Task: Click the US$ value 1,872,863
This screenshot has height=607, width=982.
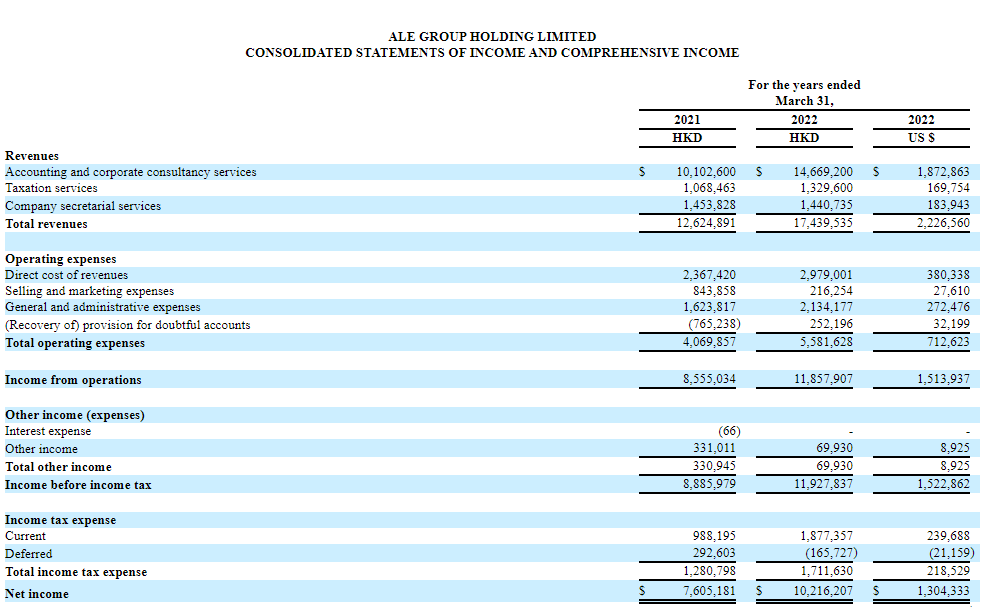Action: [943, 172]
